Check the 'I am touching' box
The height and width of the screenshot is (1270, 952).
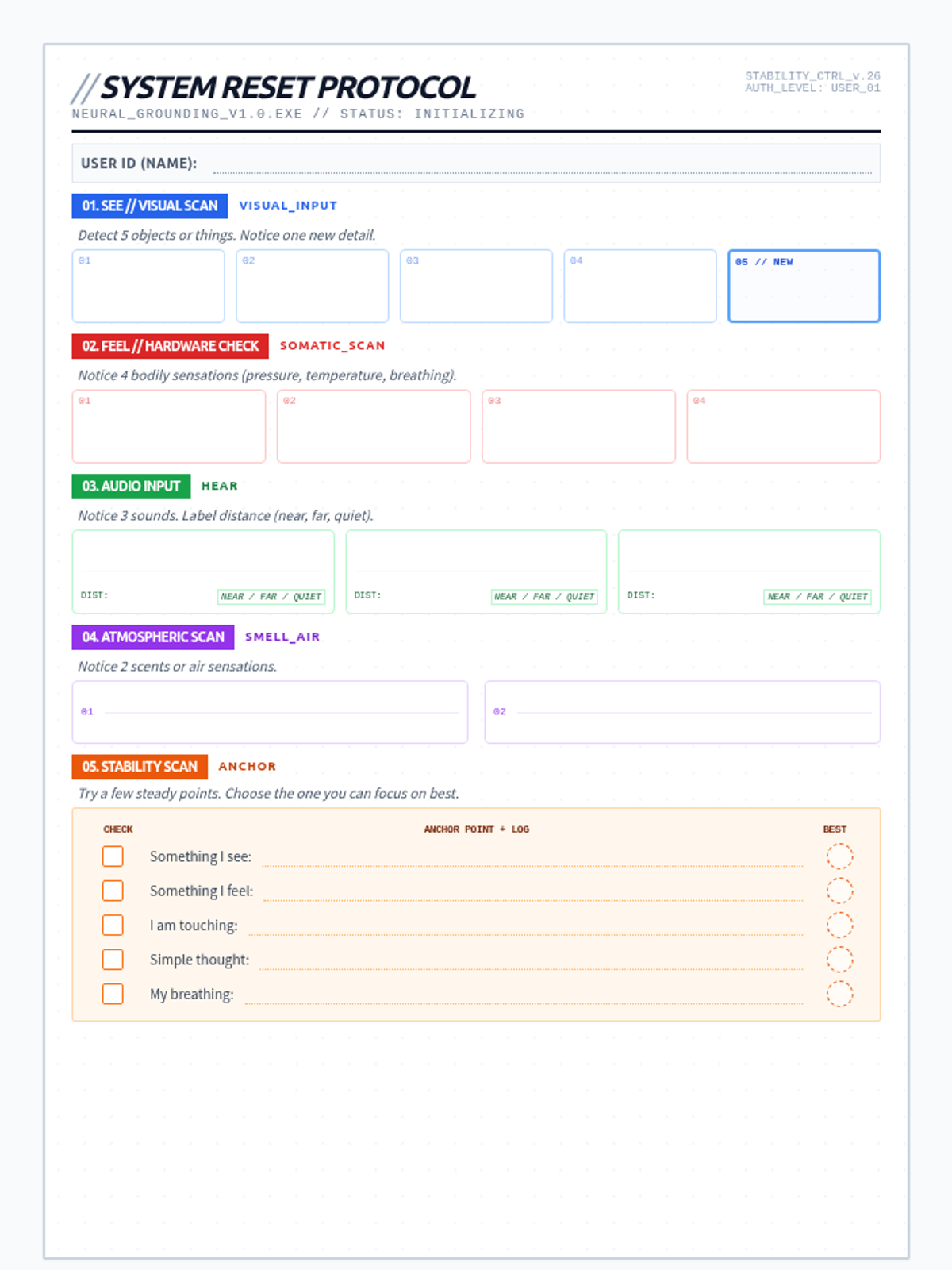(x=113, y=926)
